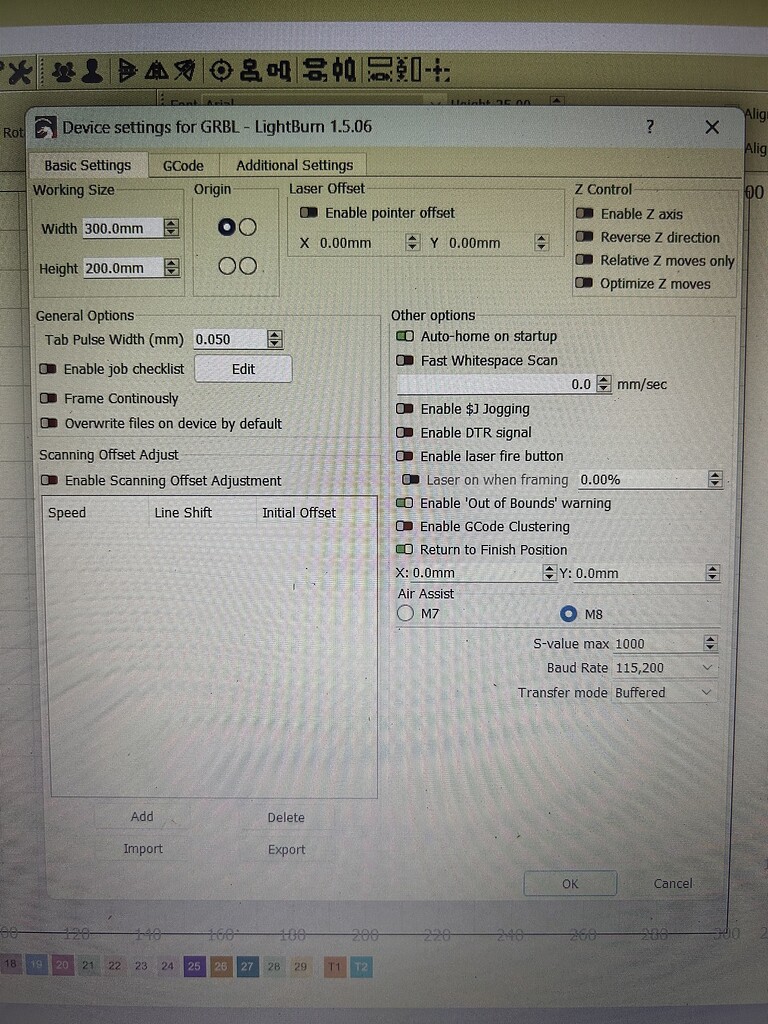Screen dimensions: 768x1024
Task: Confirm the dialog with OK
Action: tap(570, 884)
